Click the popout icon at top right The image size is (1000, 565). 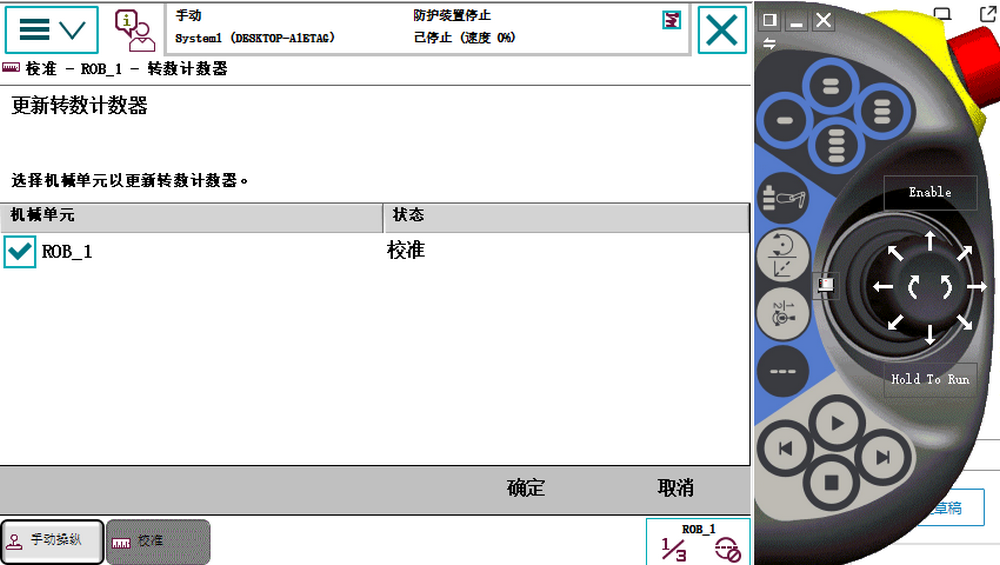pyautogui.click(x=988, y=13)
